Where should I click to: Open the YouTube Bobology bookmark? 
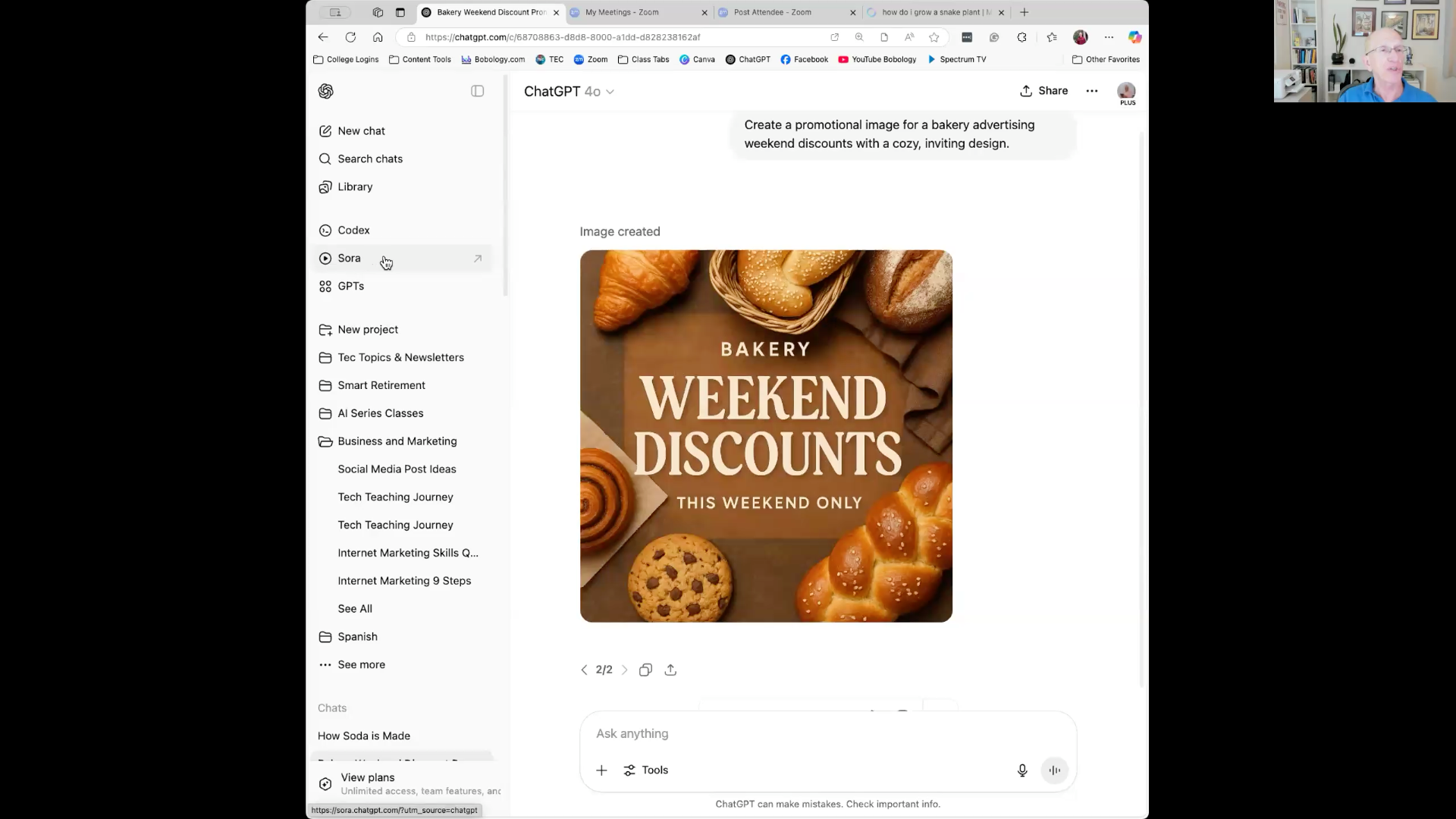coord(877,59)
